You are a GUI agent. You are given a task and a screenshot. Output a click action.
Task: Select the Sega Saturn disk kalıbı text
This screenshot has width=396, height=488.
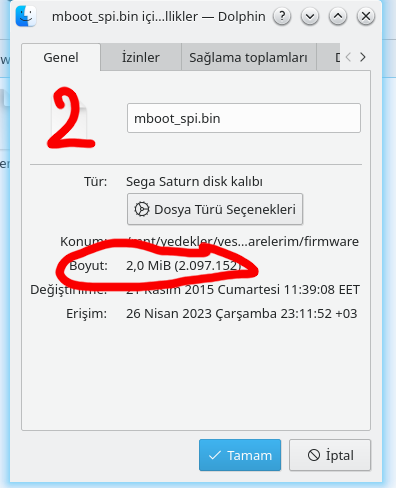click(x=194, y=182)
